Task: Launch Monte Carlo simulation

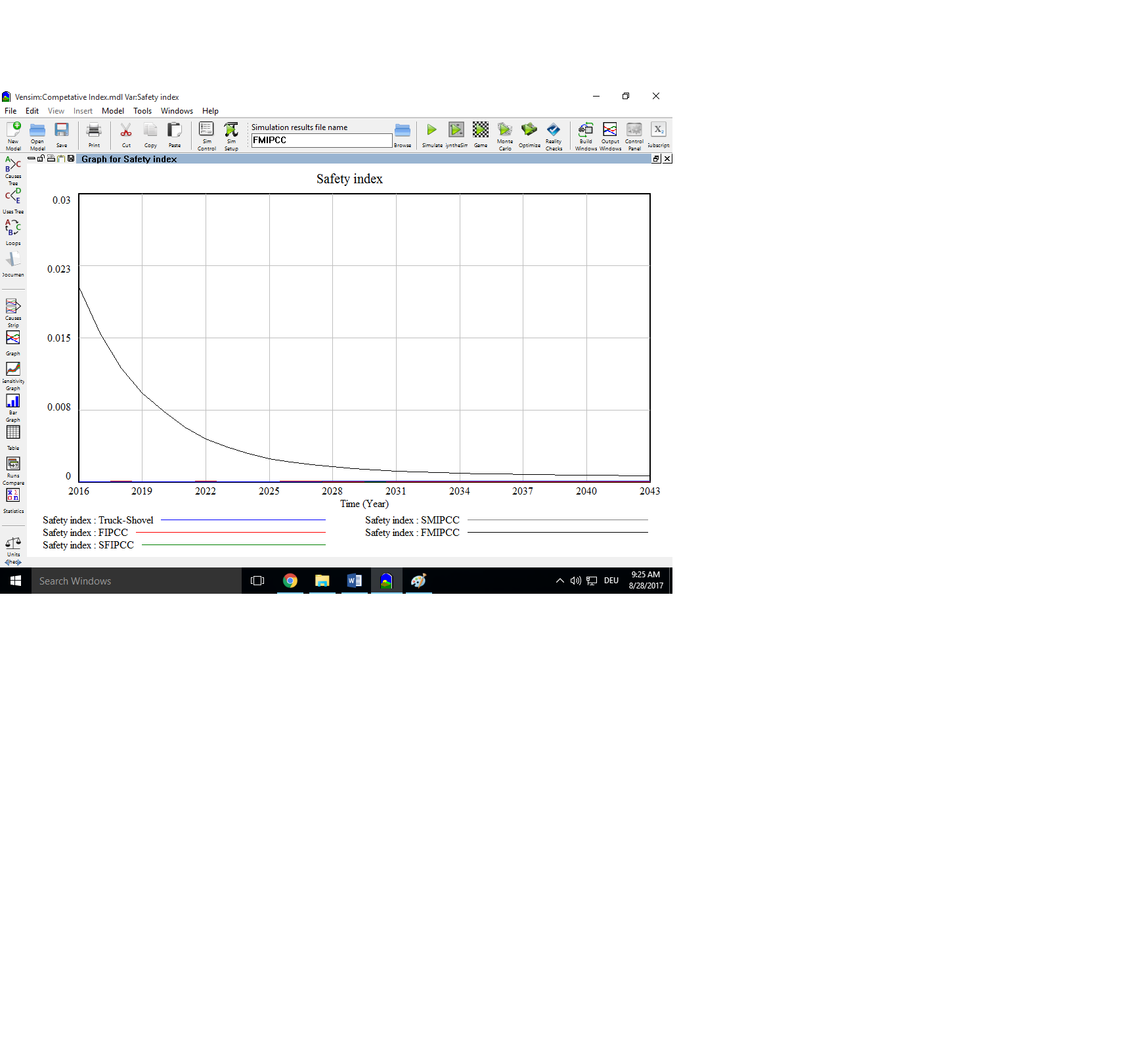Action: 505,135
